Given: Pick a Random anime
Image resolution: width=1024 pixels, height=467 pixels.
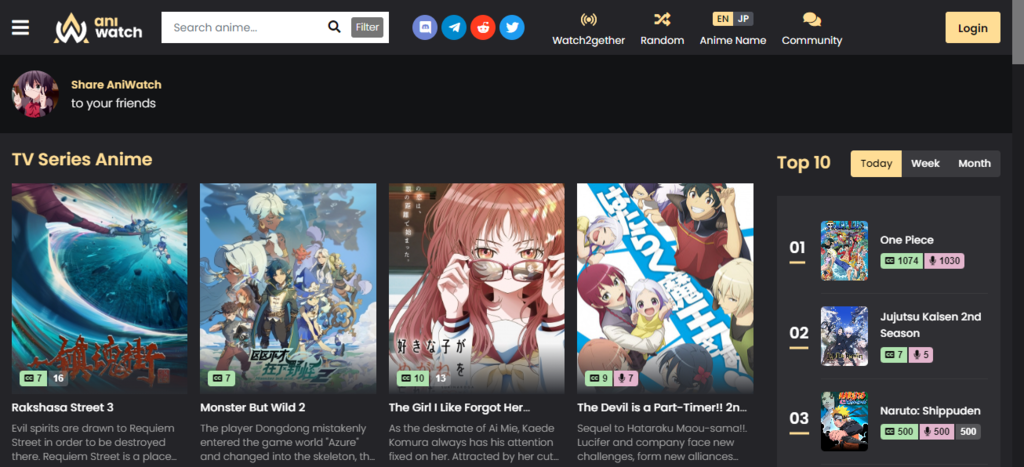Looking at the screenshot, I should [662, 29].
